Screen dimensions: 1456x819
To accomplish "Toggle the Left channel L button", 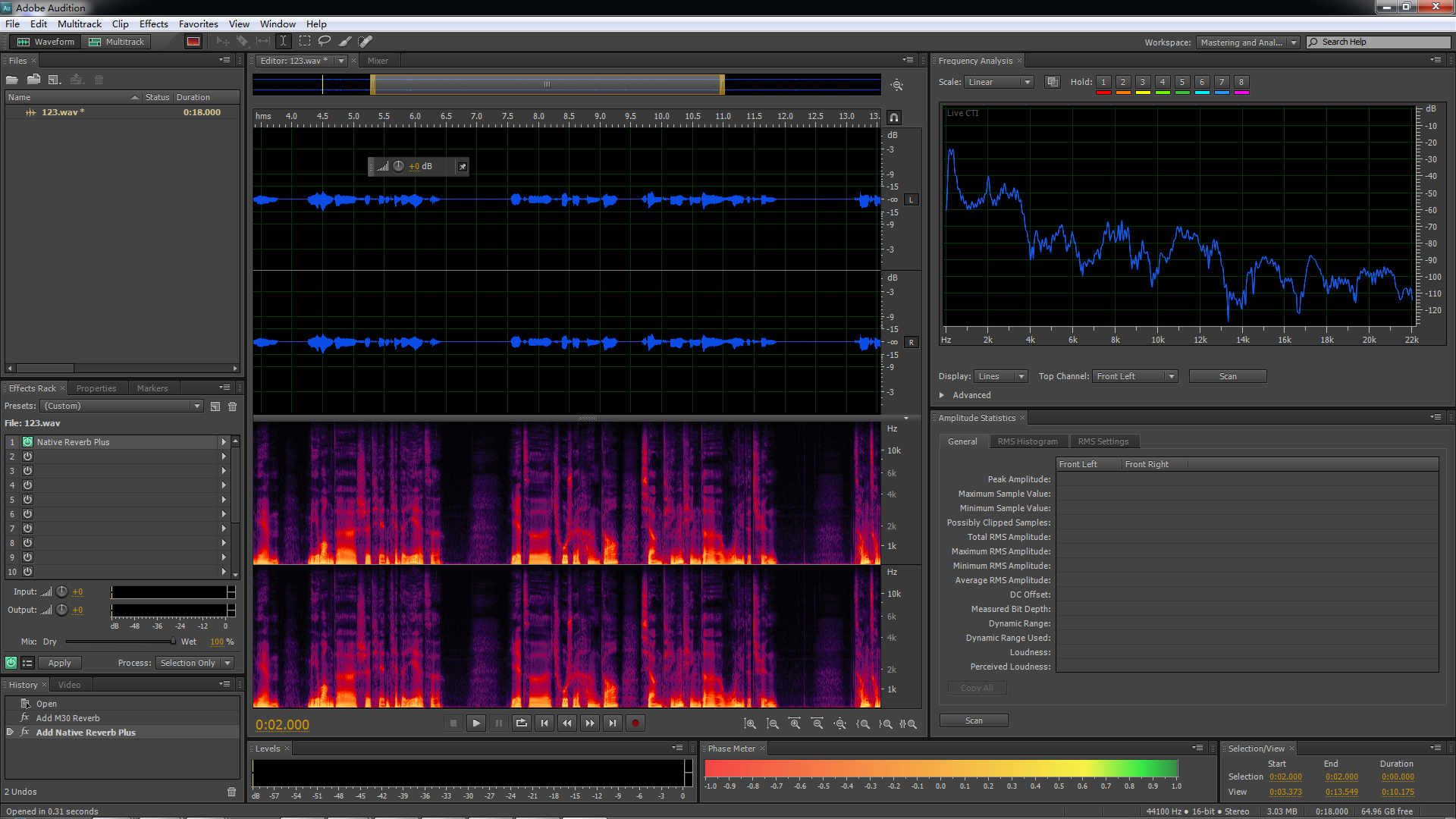I will (x=911, y=200).
